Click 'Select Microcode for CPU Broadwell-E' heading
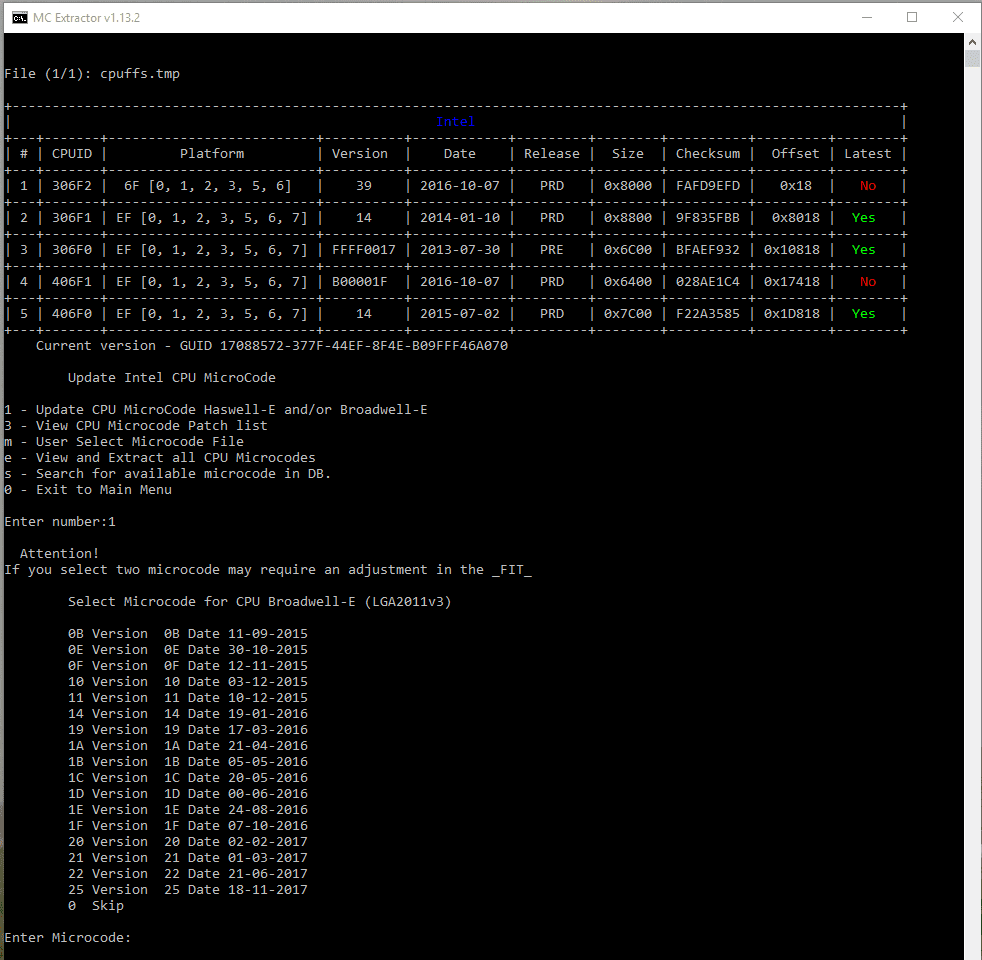982x960 pixels. [259, 602]
